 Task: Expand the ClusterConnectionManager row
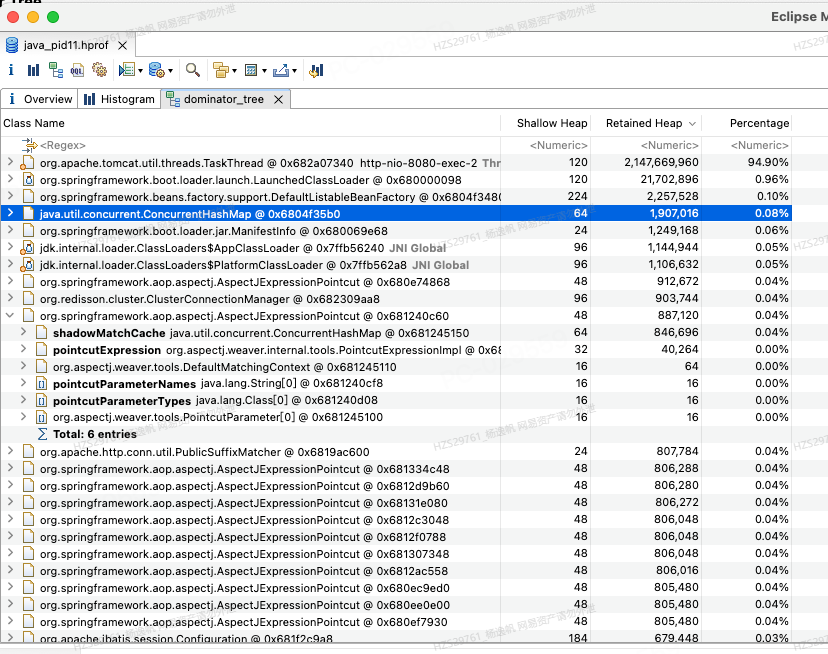[x=10, y=298]
